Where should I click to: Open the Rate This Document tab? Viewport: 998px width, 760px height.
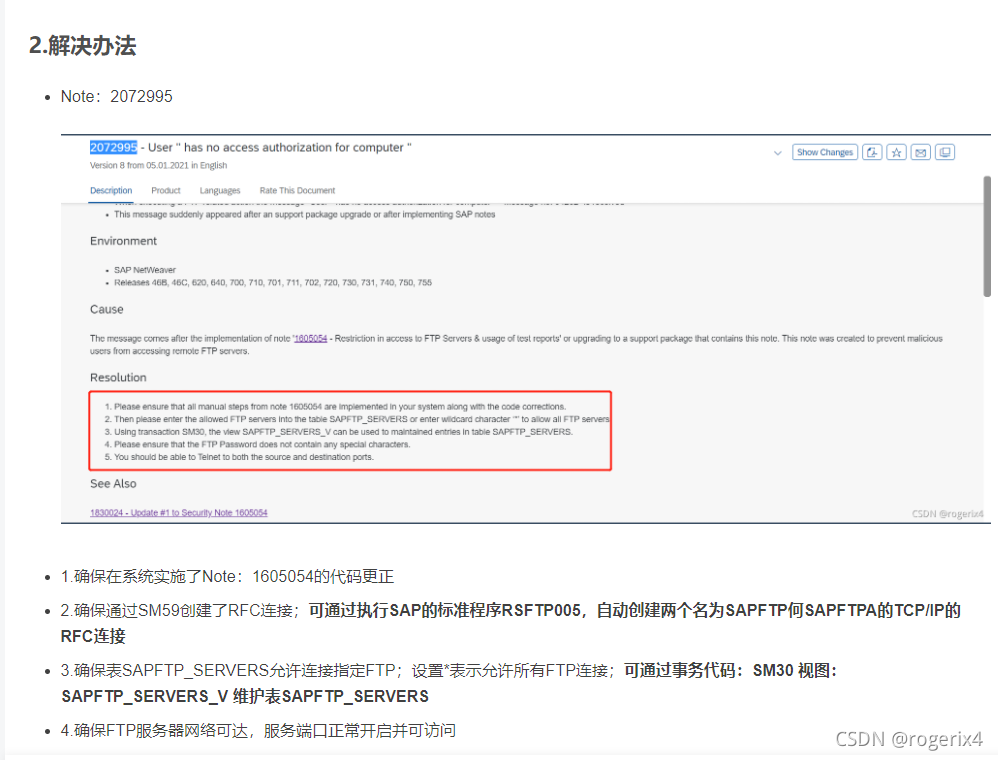coord(297,190)
